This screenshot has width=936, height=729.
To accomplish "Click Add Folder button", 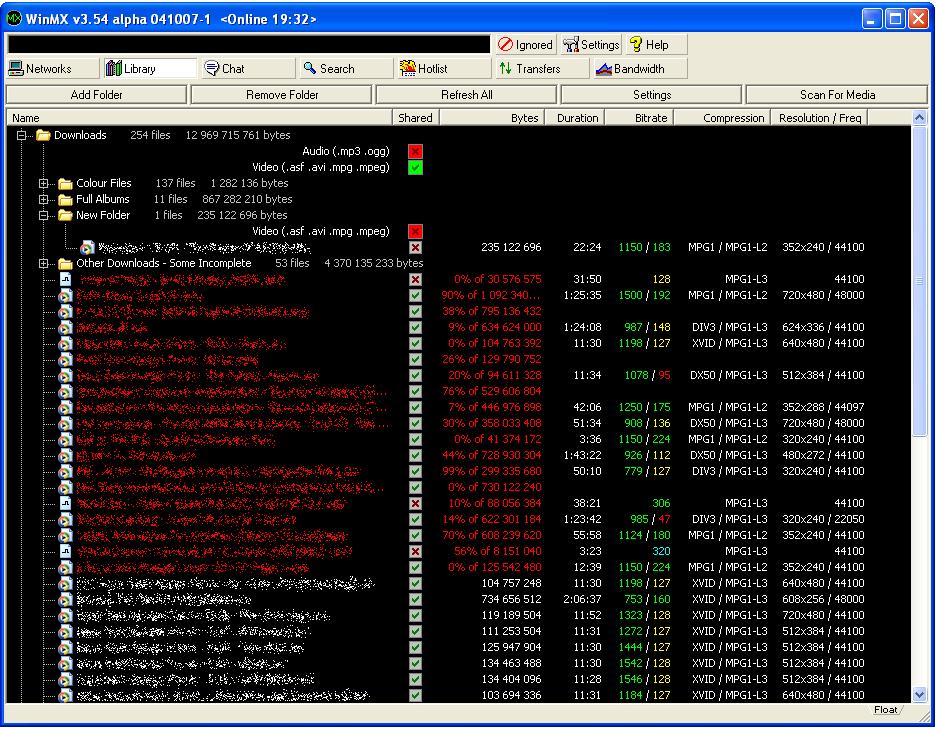I will (x=96, y=95).
